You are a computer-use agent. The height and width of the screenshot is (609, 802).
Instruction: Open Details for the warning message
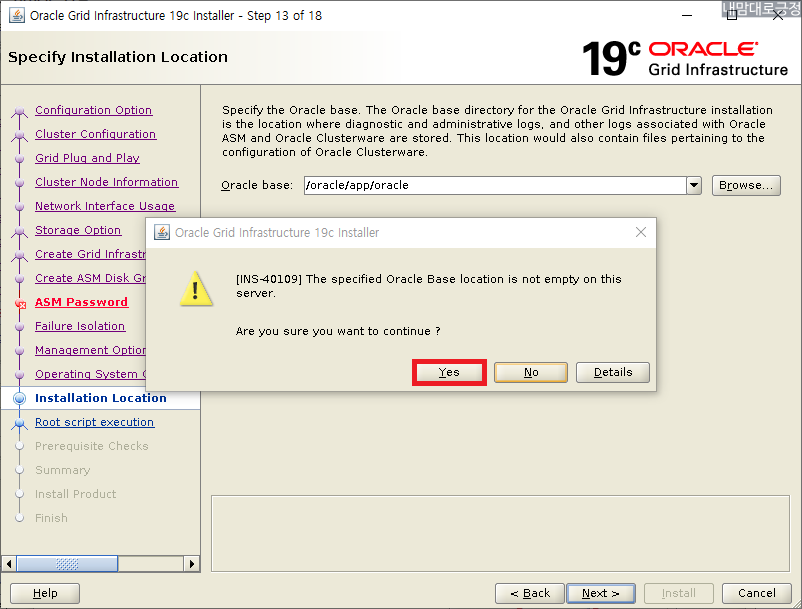pyautogui.click(x=613, y=372)
